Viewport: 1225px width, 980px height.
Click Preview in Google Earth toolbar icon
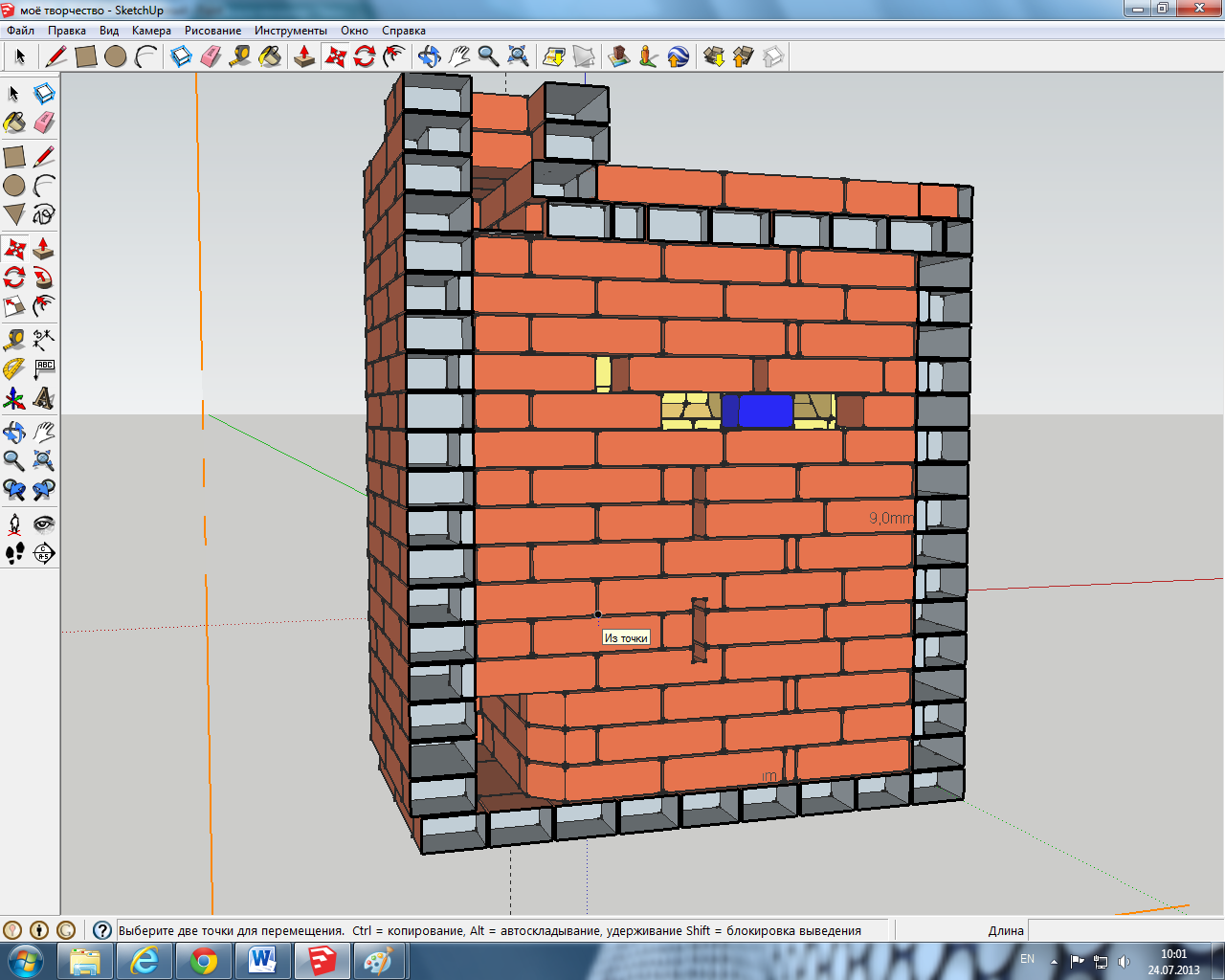point(679,57)
